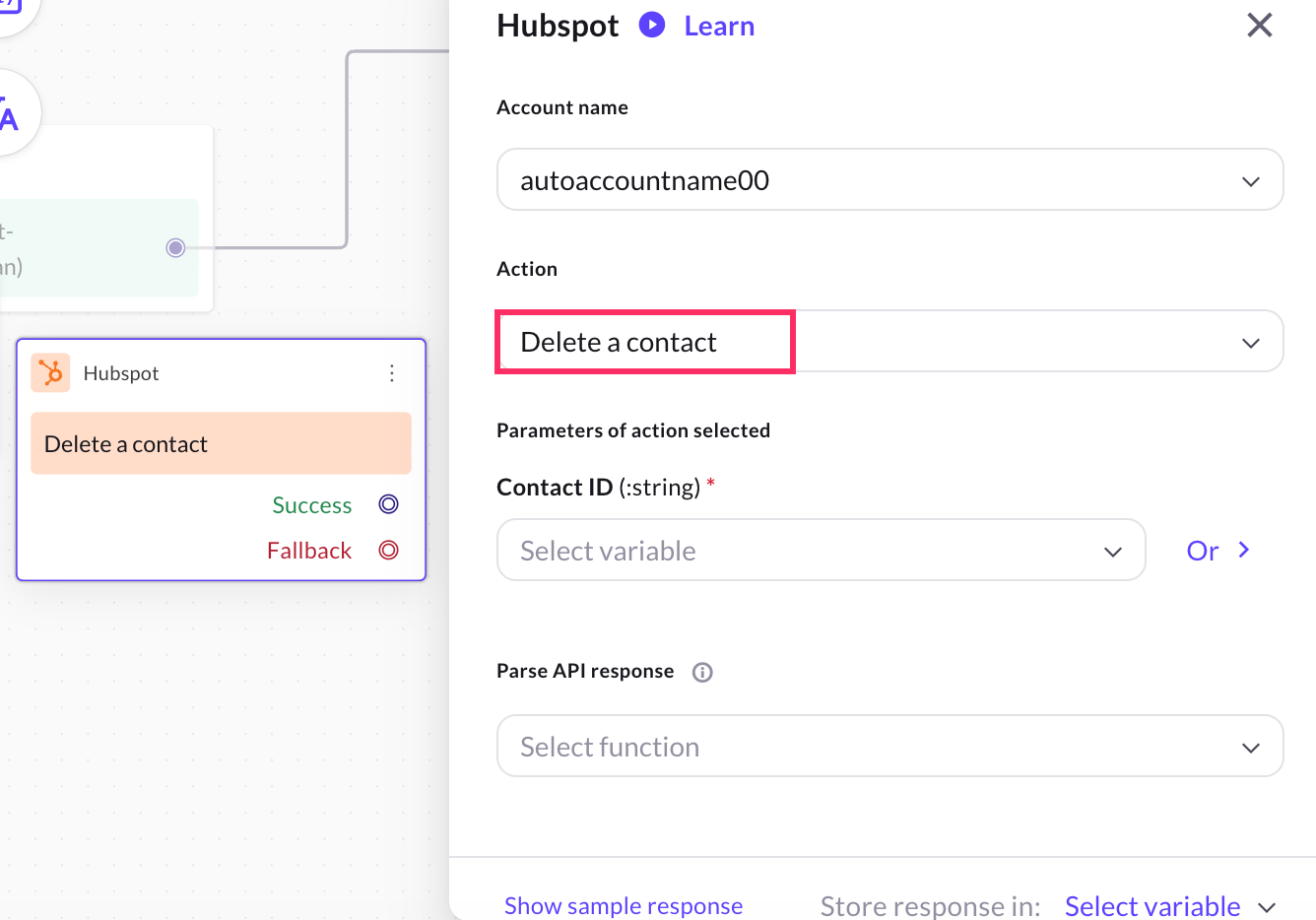
Task: Click the Fallback output connector circle
Action: click(389, 550)
